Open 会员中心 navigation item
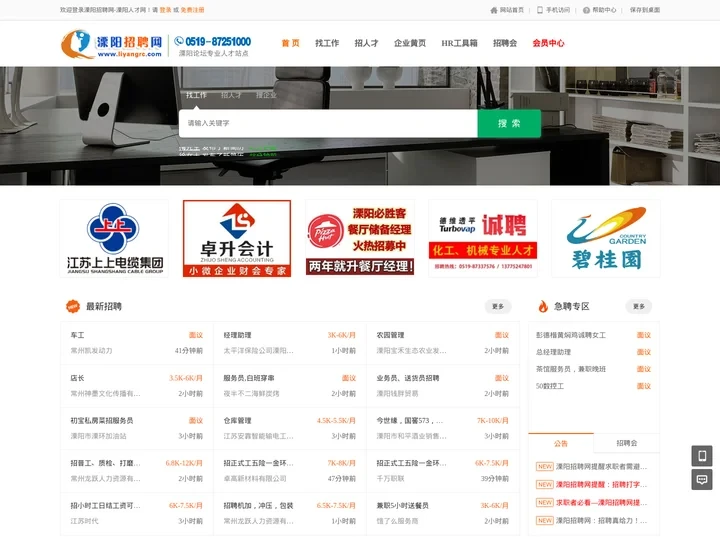Screen dimensions: 720x540 (548, 43)
